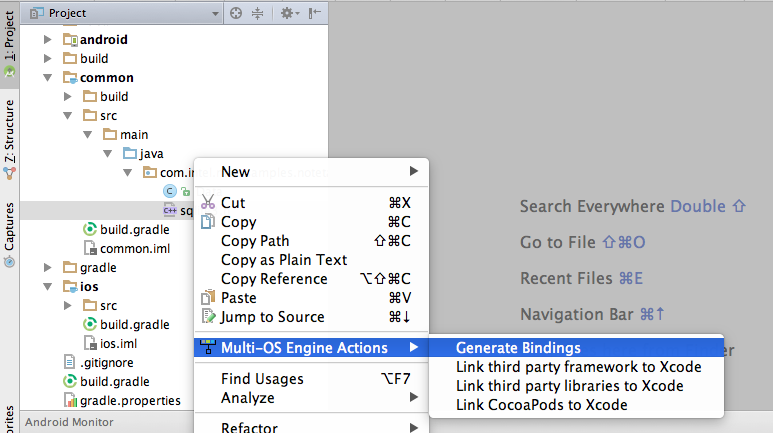Expand the gradle folder tree arrow
This screenshot has width=773, height=433.
(x=47, y=267)
